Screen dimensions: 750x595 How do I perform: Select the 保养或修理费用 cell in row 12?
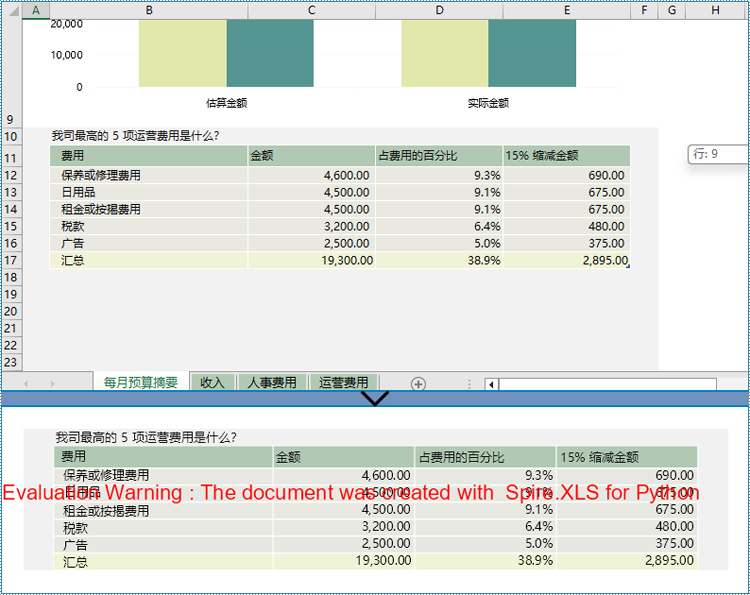coord(149,175)
